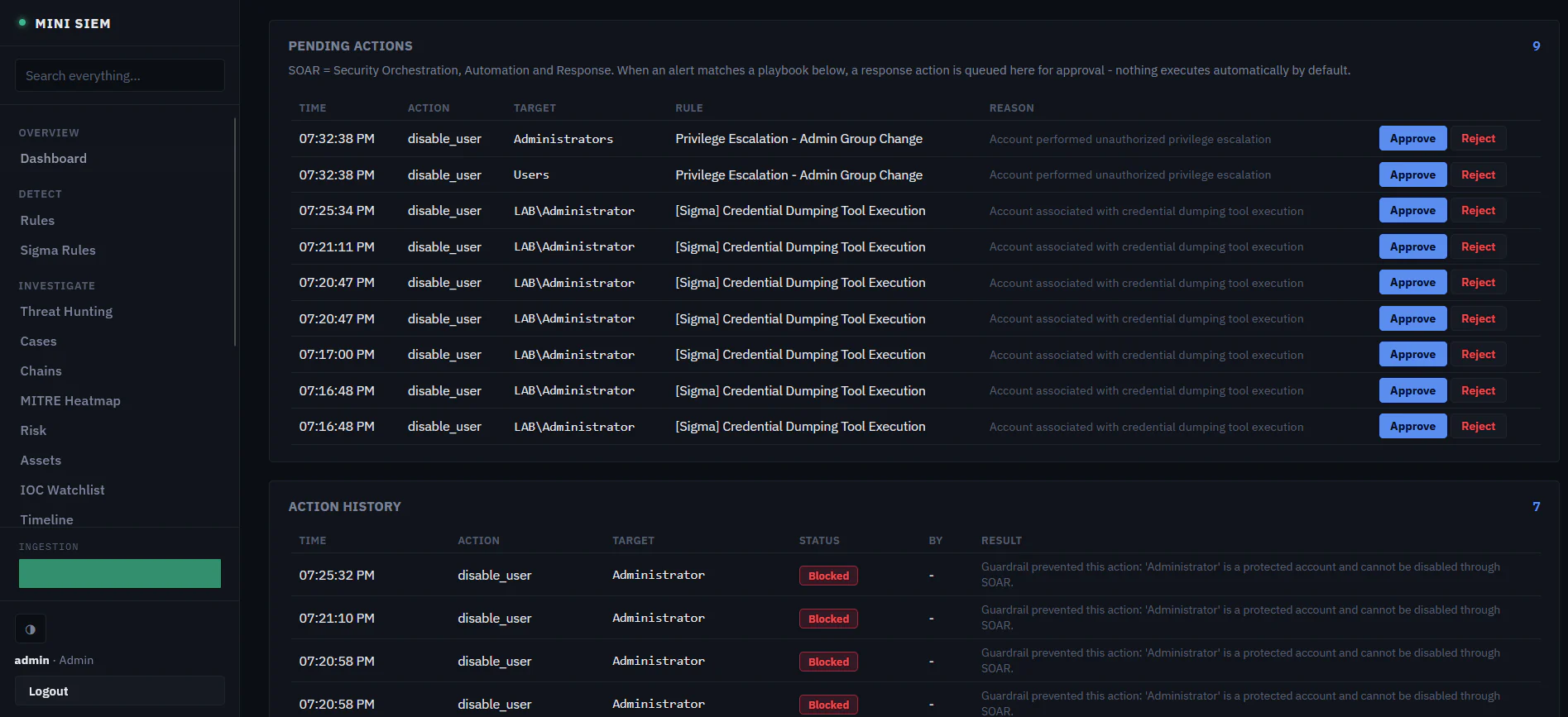Image resolution: width=1568 pixels, height=717 pixels.
Task: Go to Rules in the sidebar
Action: point(37,220)
